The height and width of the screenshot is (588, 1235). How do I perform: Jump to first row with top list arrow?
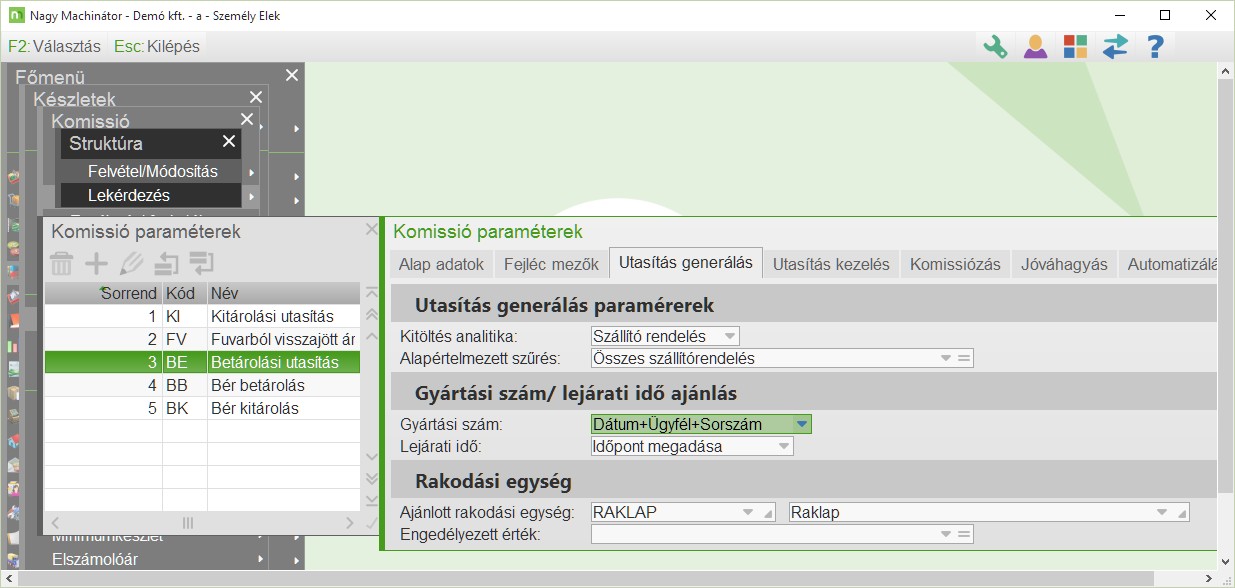coord(372,293)
